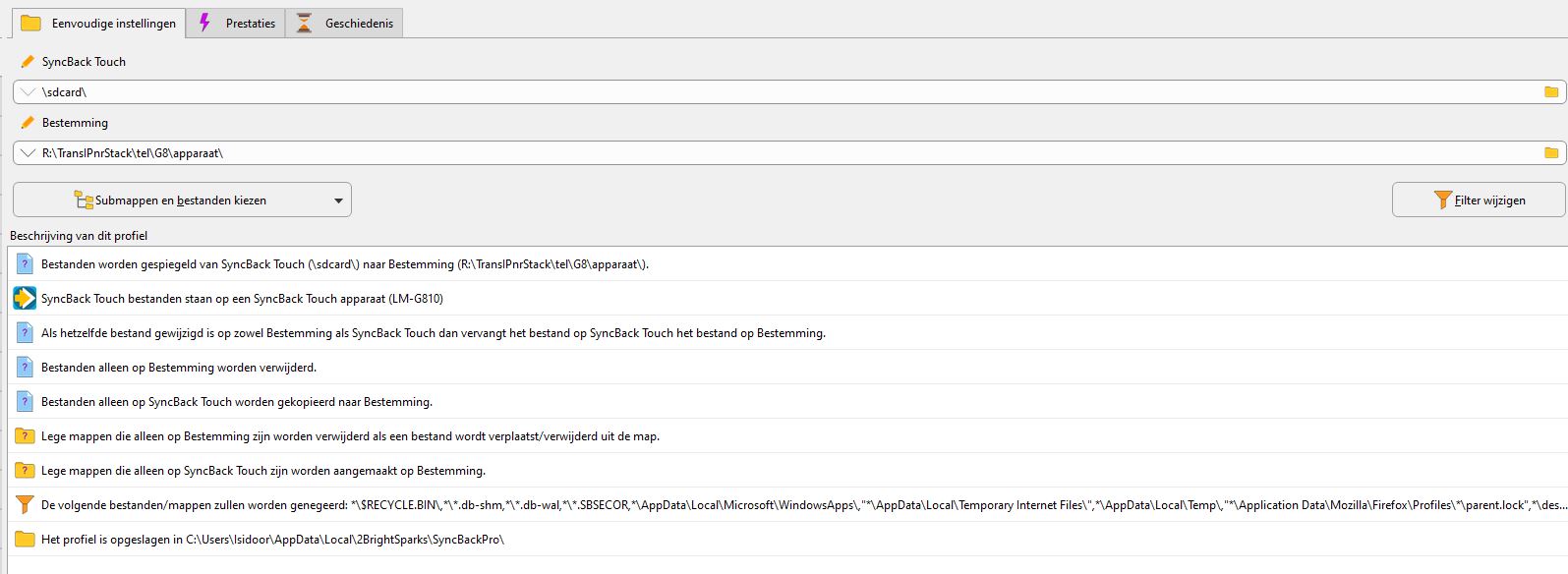Screen dimensions: 1568x574
Task: Click the file icon beside 'Als hetzelfde bestand gewijzigd'
Action: click(x=25, y=332)
